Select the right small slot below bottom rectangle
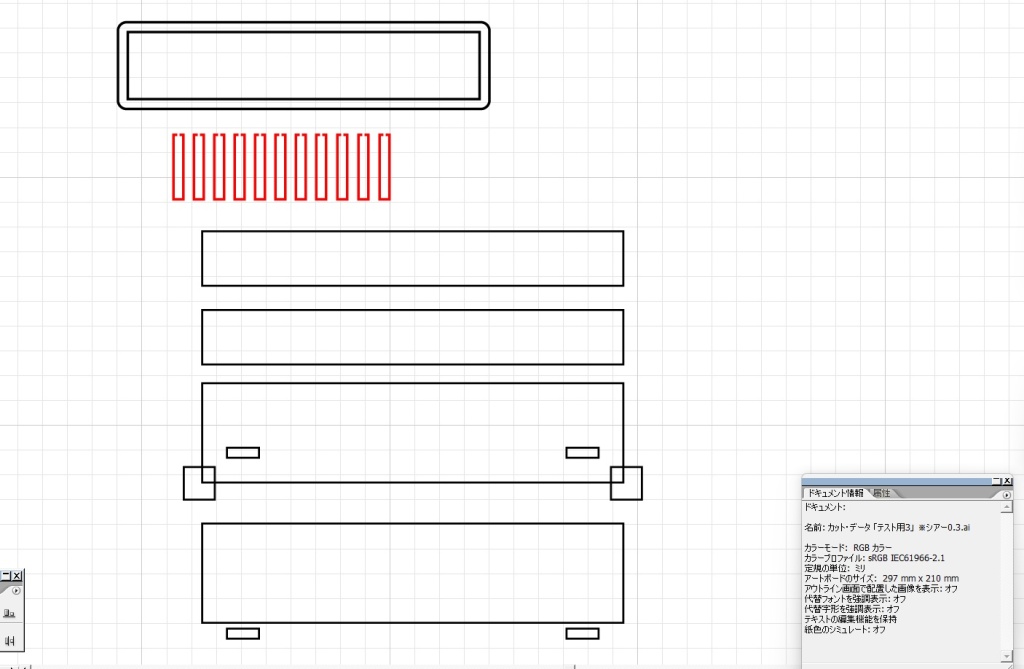 582,633
